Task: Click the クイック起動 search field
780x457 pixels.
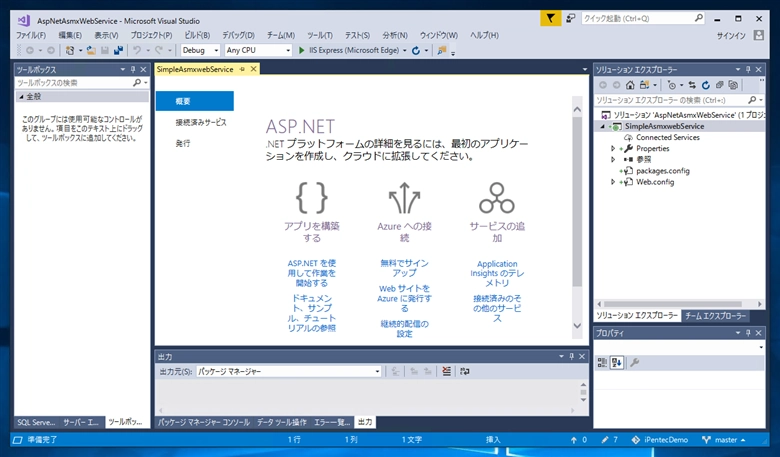Action: [x=643, y=18]
